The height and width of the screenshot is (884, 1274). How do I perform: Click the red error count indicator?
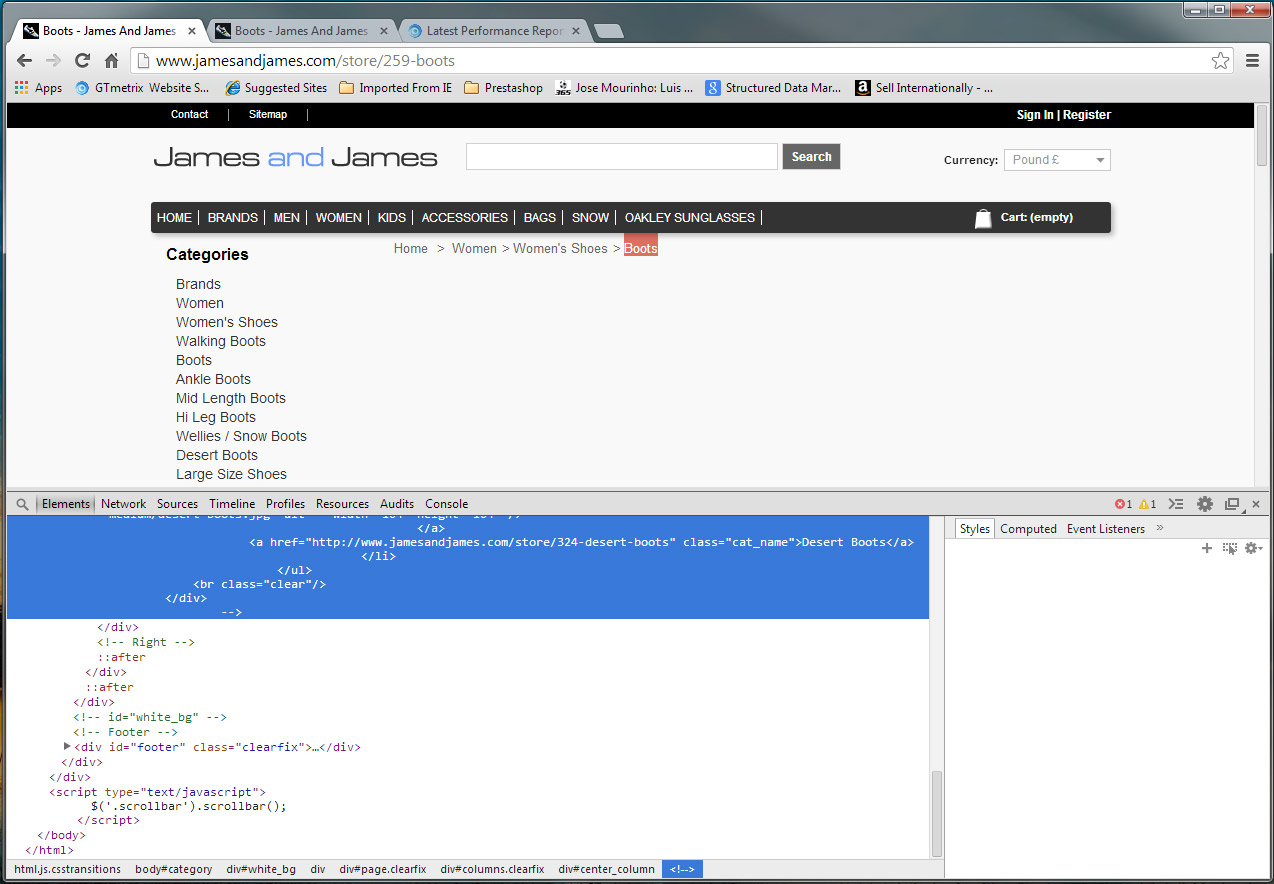pyautogui.click(x=1123, y=504)
